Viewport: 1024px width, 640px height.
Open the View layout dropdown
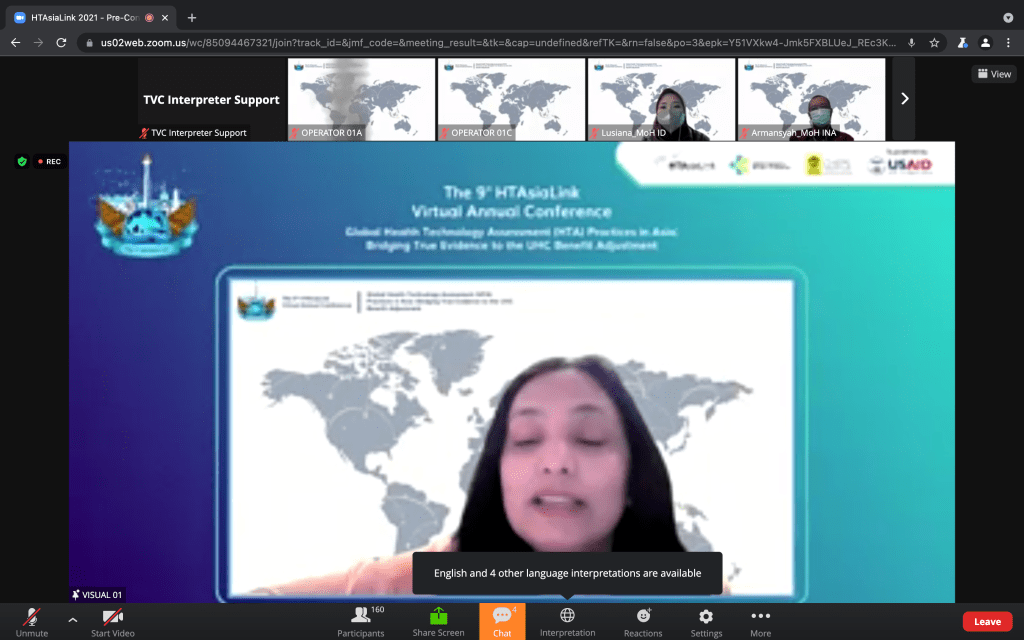coord(994,74)
